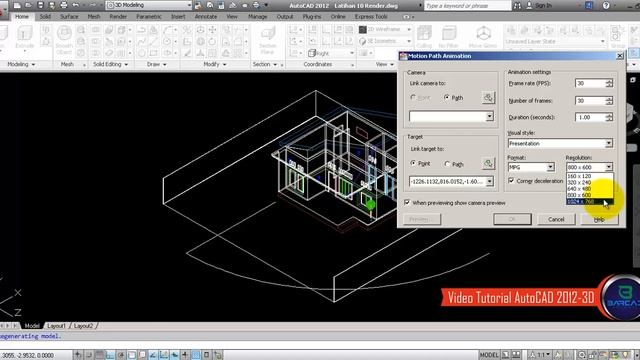Click the Save As icon in quick access toolbar
This screenshot has height=360, width=640.
click(x=52, y=5)
